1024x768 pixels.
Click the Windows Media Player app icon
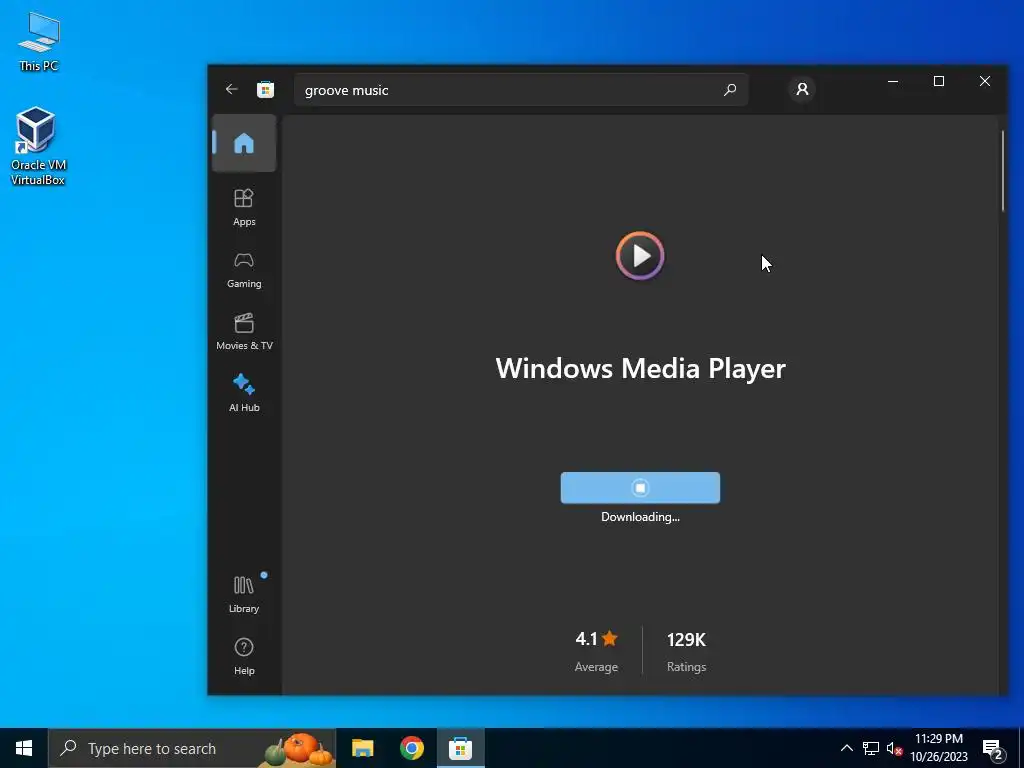pyautogui.click(x=640, y=255)
